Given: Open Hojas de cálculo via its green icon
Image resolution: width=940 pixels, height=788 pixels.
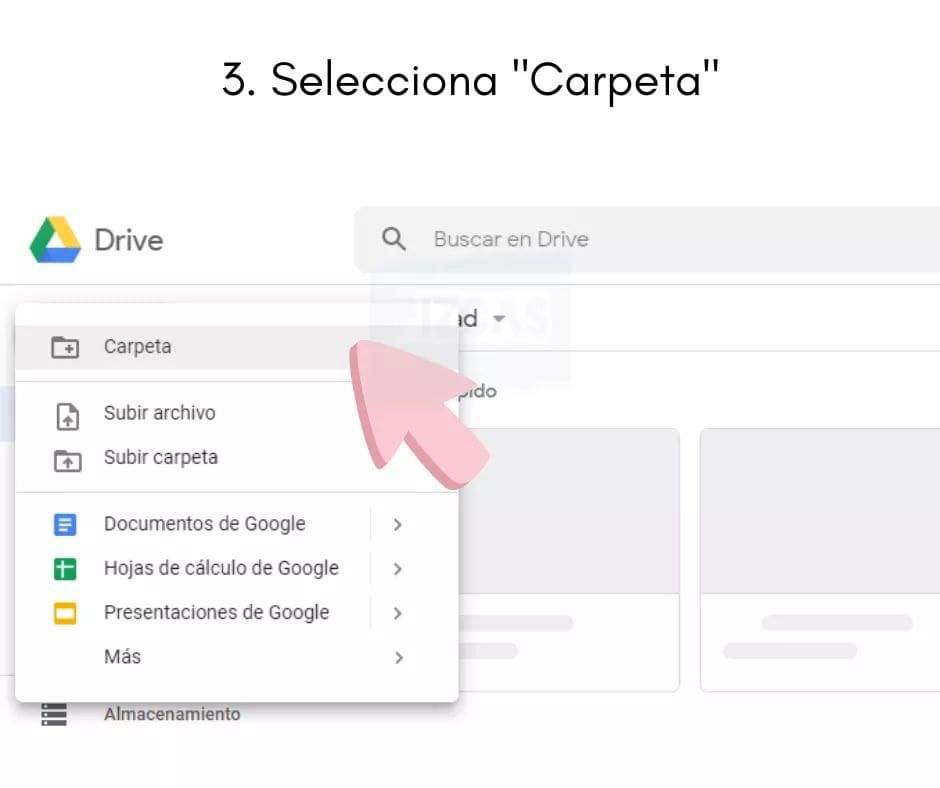Looking at the screenshot, I should click(x=66, y=568).
